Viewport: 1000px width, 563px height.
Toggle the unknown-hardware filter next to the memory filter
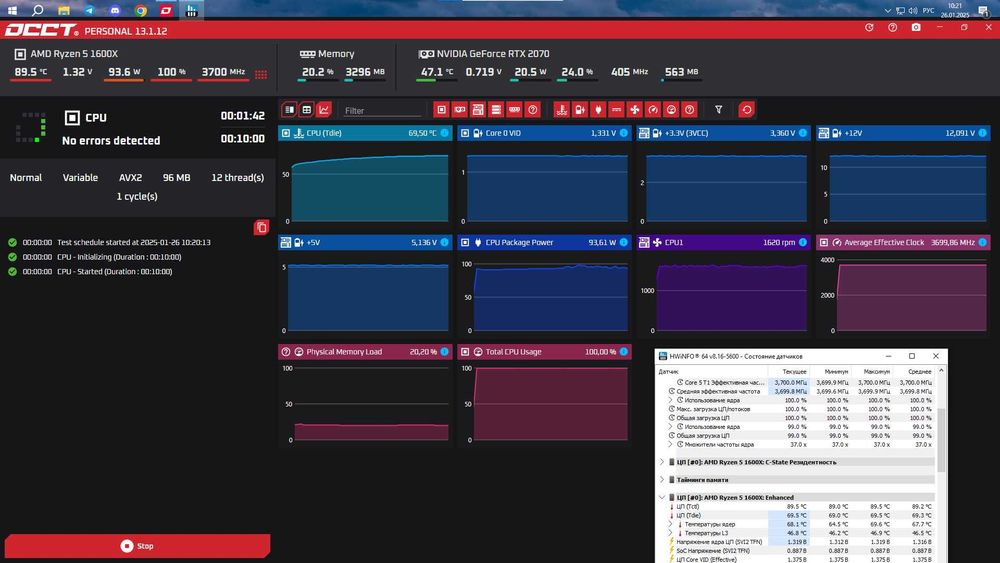[533, 110]
